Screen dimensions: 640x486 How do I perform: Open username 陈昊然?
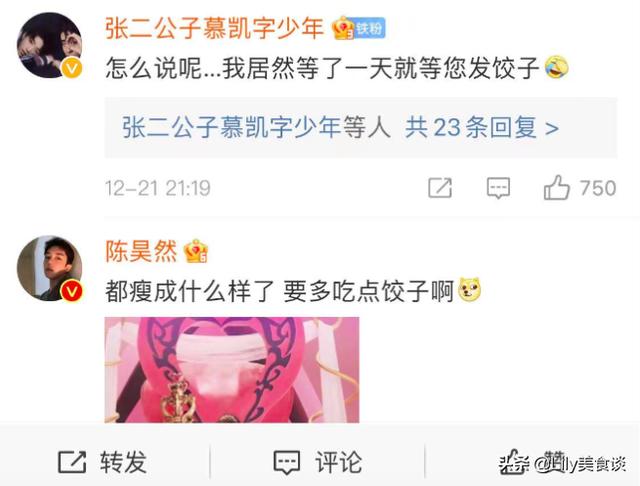[x=141, y=251]
